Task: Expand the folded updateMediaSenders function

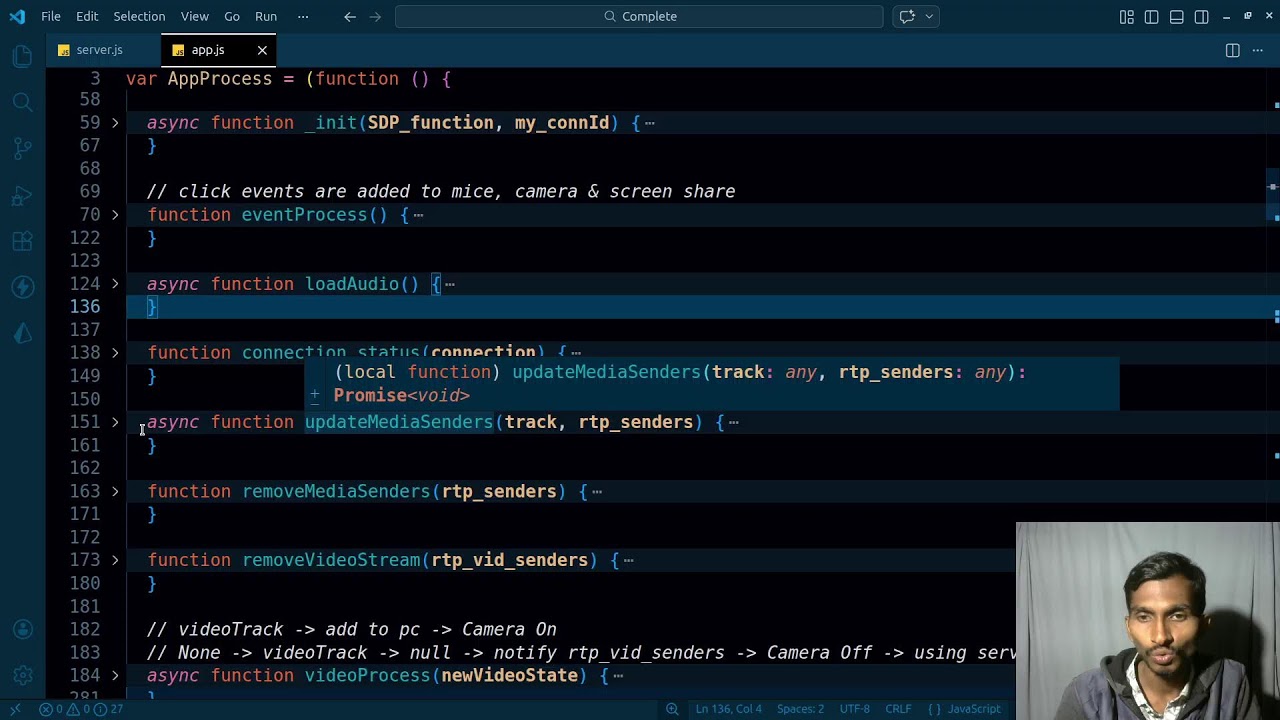Action: pos(115,422)
